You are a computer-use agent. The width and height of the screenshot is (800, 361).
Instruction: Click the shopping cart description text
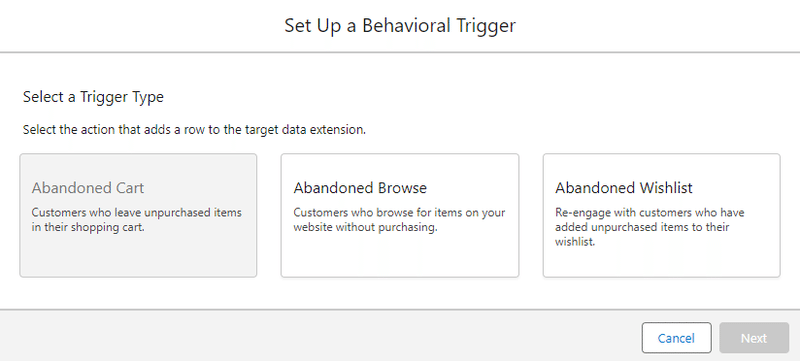click(x=137, y=220)
